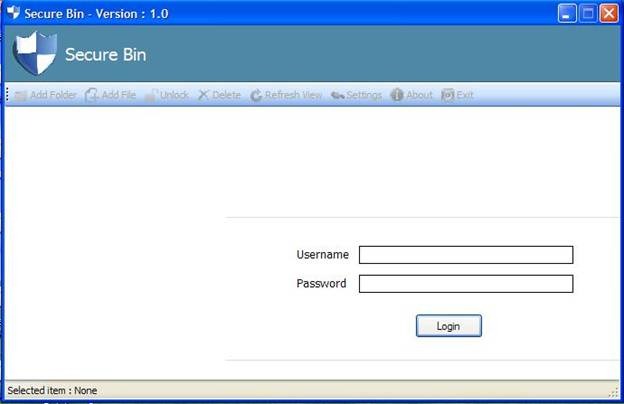
Task: Maximize the Secure Bin window
Action: (x=588, y=14)
